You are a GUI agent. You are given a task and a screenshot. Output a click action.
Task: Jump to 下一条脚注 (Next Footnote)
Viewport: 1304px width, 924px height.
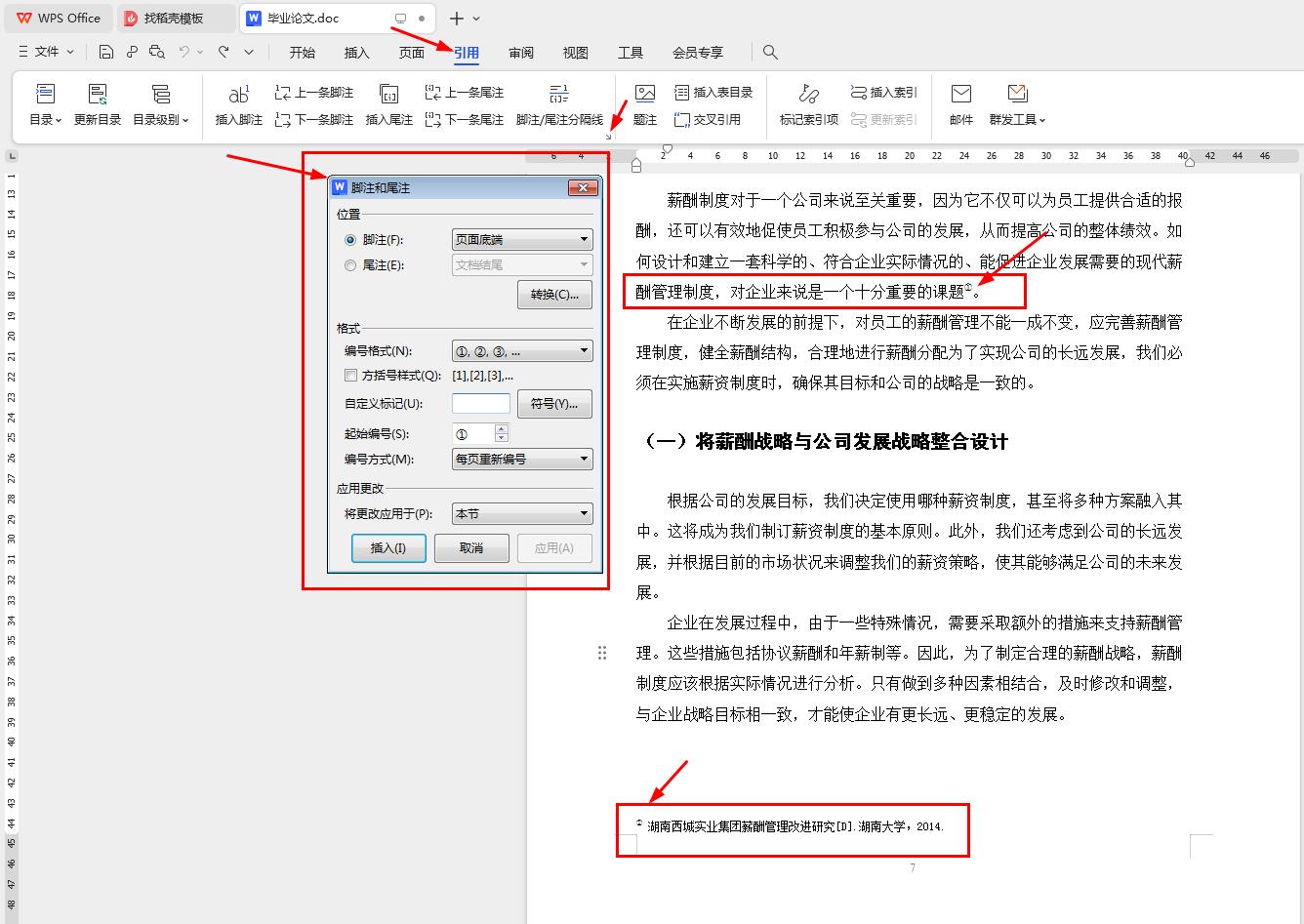coord(314,119)
